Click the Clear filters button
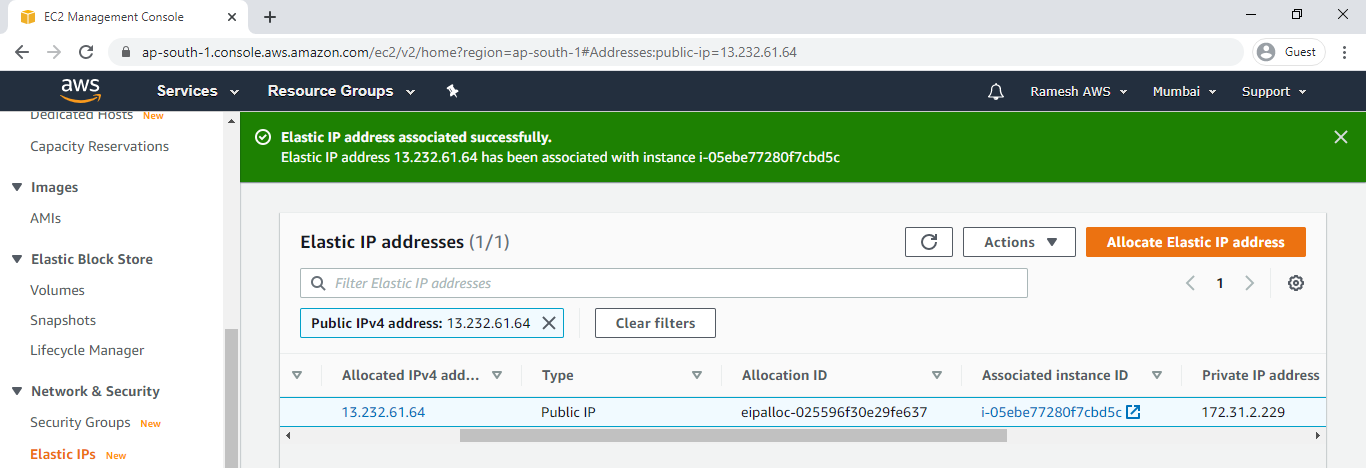This screenshot has width=1366, height=468. pyautogui.click(x=654, y=323)
